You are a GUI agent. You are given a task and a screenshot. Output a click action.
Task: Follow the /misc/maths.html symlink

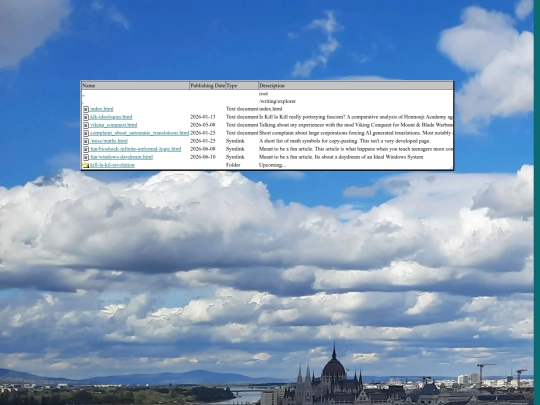coord(109,141)
